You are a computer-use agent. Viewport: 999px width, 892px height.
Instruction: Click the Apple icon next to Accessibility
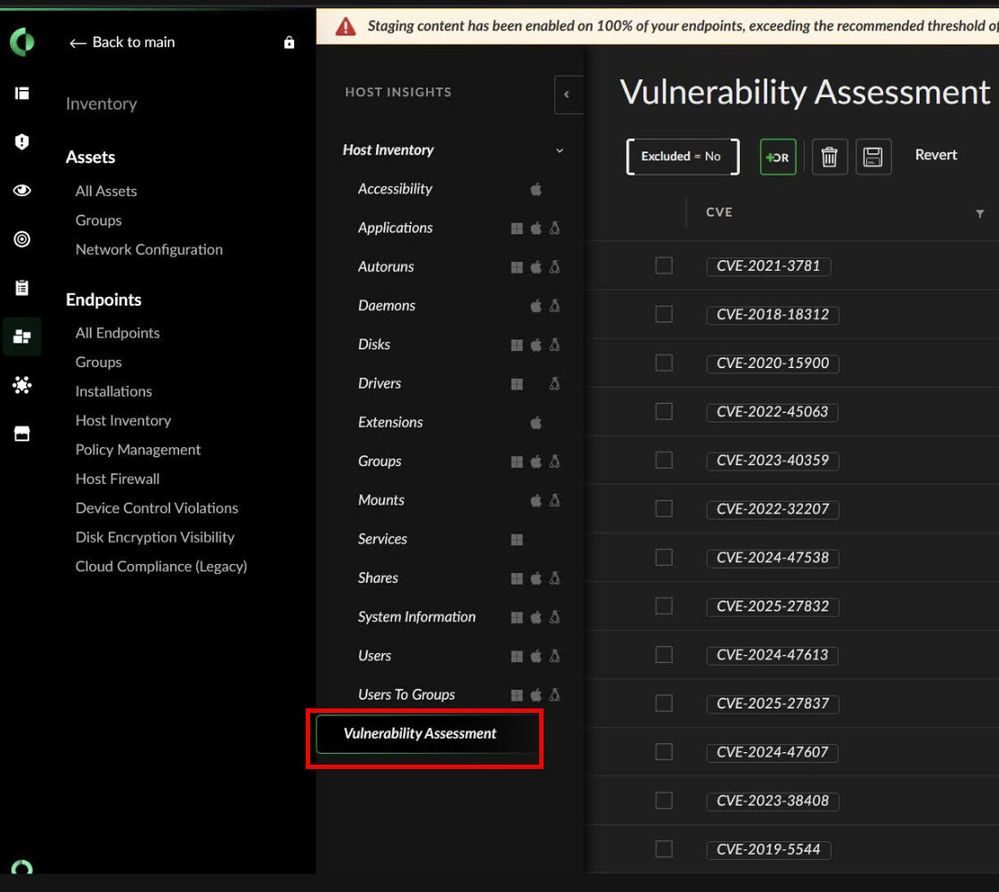536,189
